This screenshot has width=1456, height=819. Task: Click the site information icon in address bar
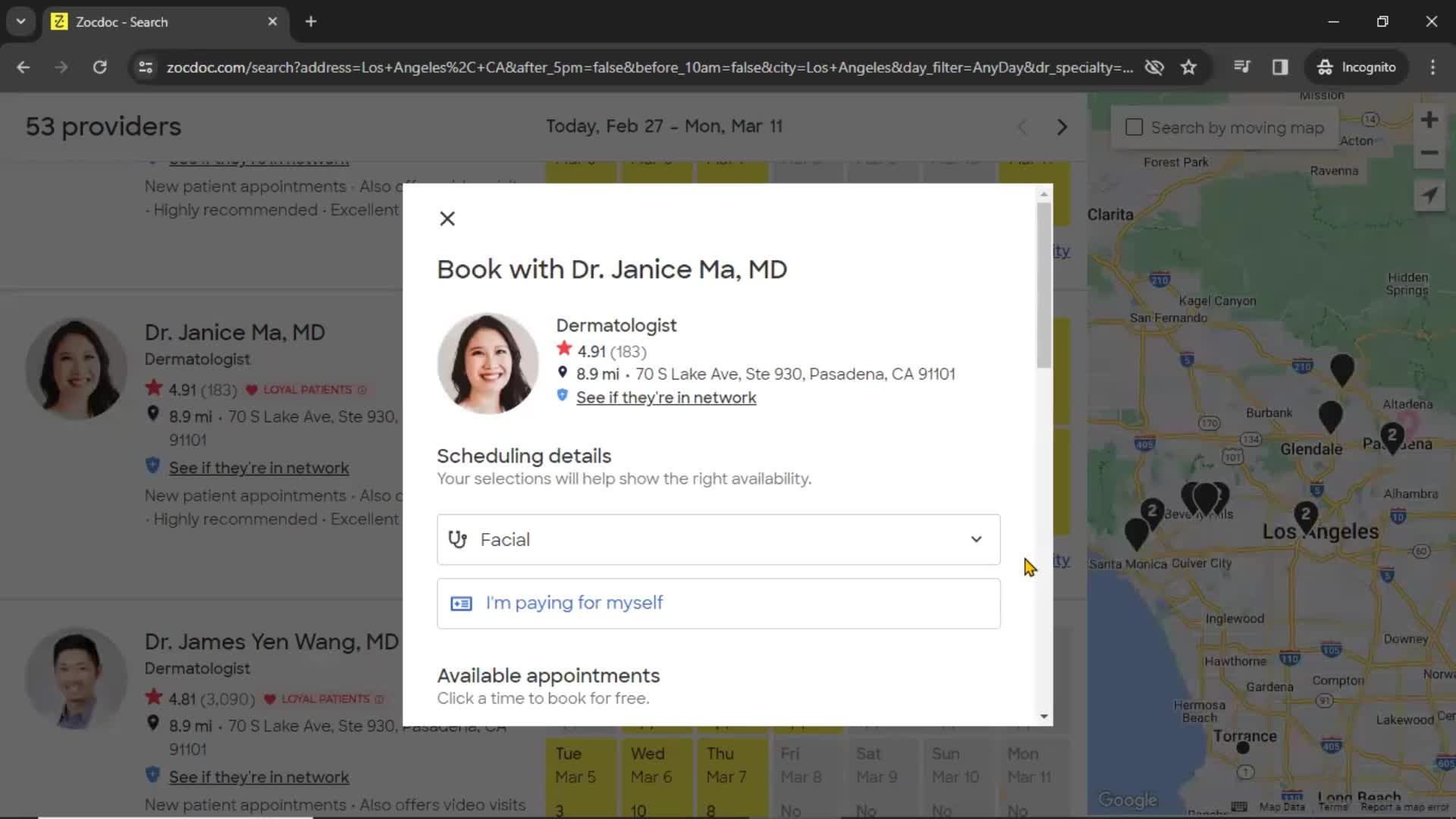(145, 67)
